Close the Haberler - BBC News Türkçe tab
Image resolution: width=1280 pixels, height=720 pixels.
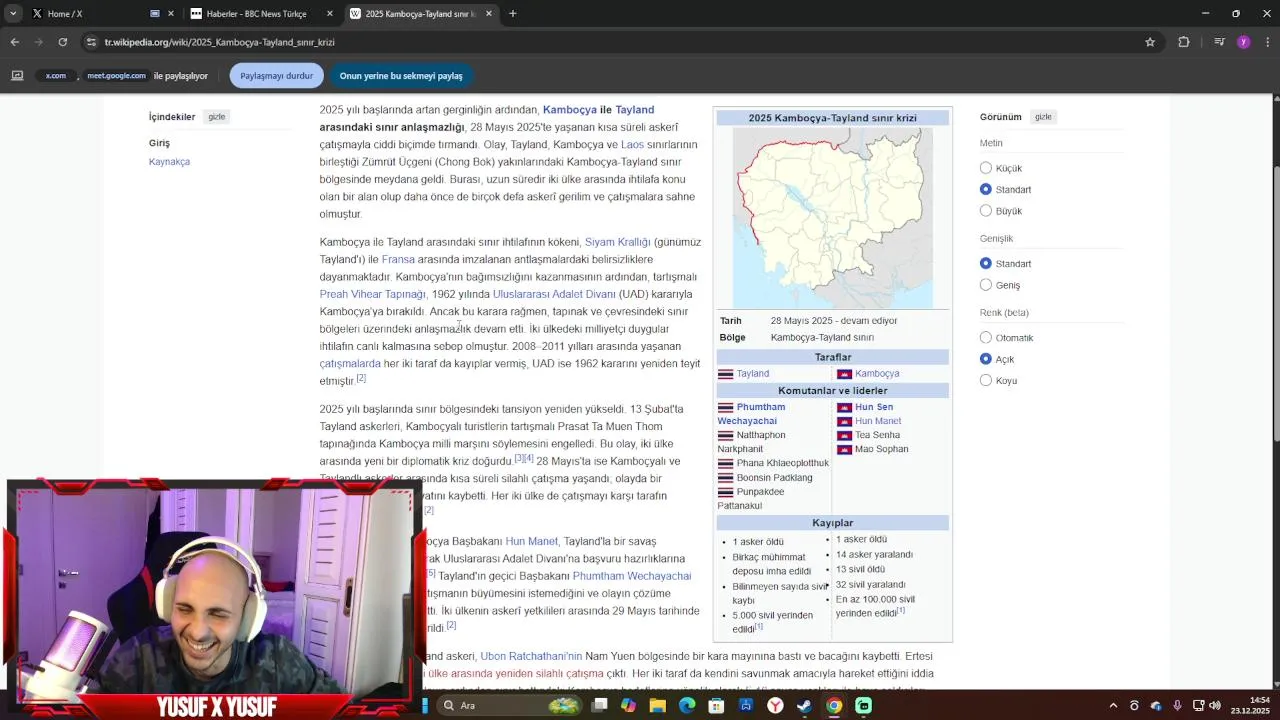pos(330,14)
